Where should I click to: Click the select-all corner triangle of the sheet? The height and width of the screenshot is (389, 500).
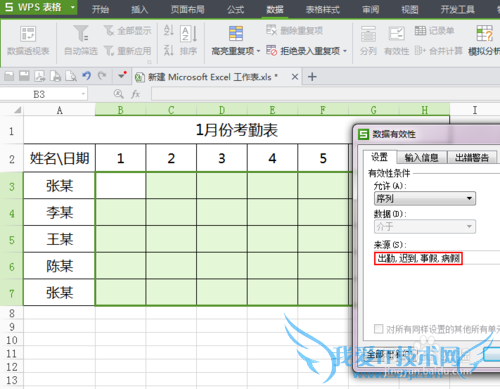point(17,110)
